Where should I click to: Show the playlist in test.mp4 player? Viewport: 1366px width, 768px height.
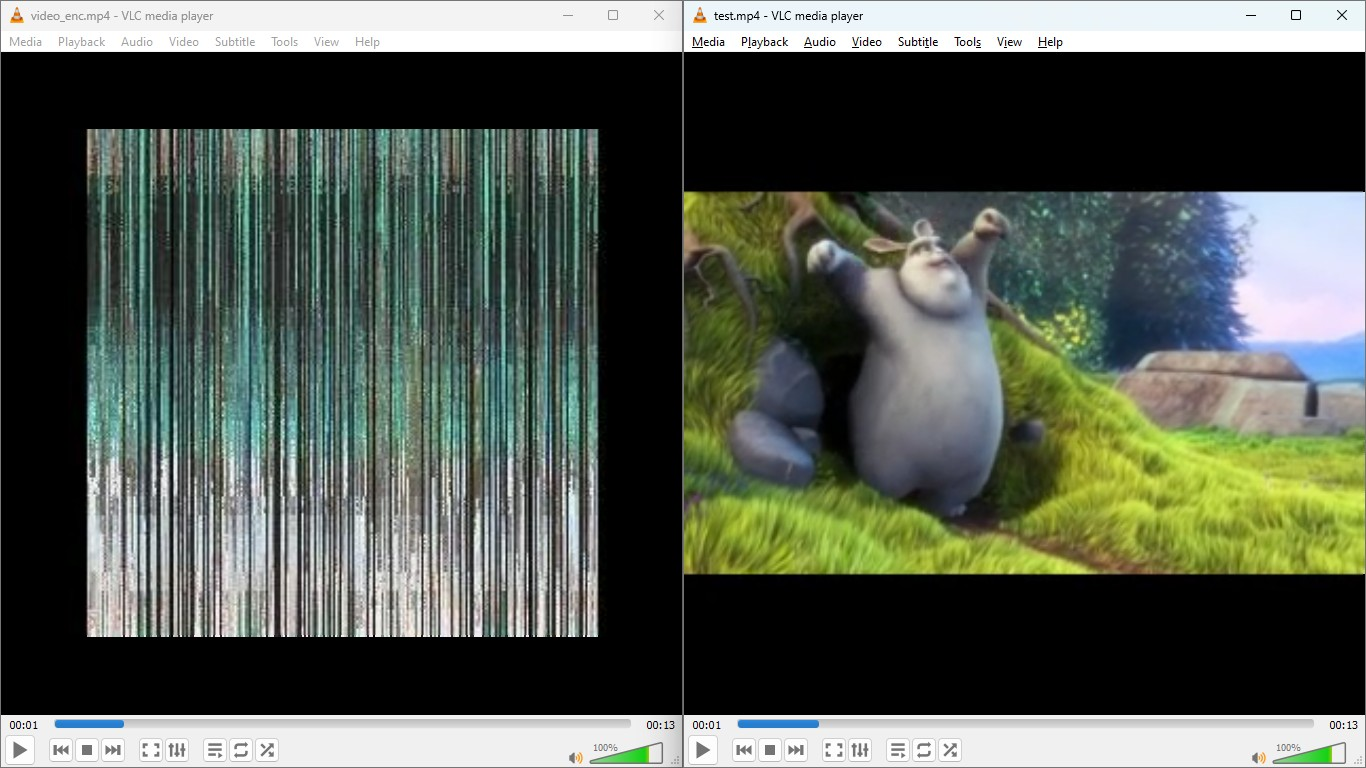point(898,750)
